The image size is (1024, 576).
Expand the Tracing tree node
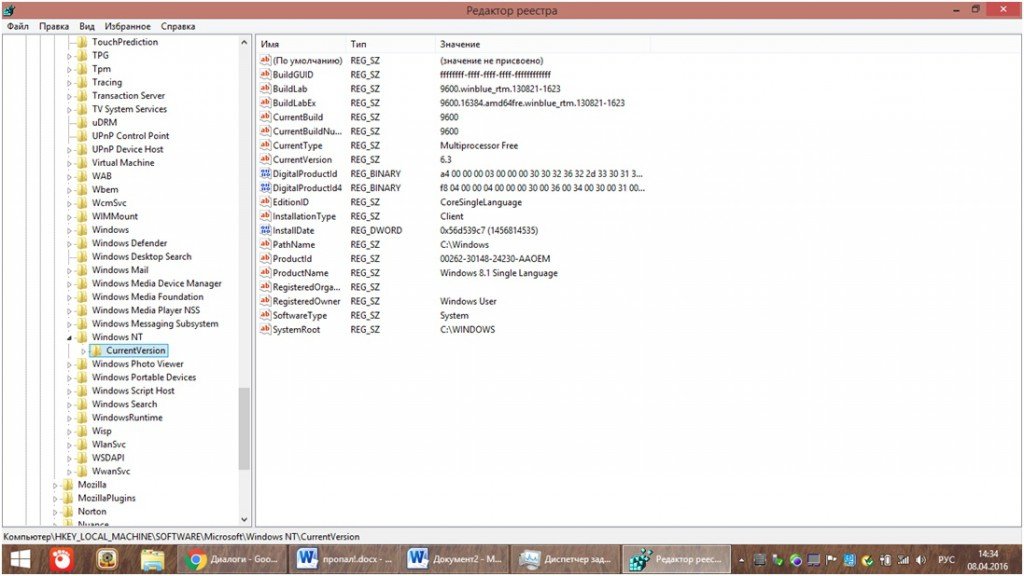click(x=69, y=83)
